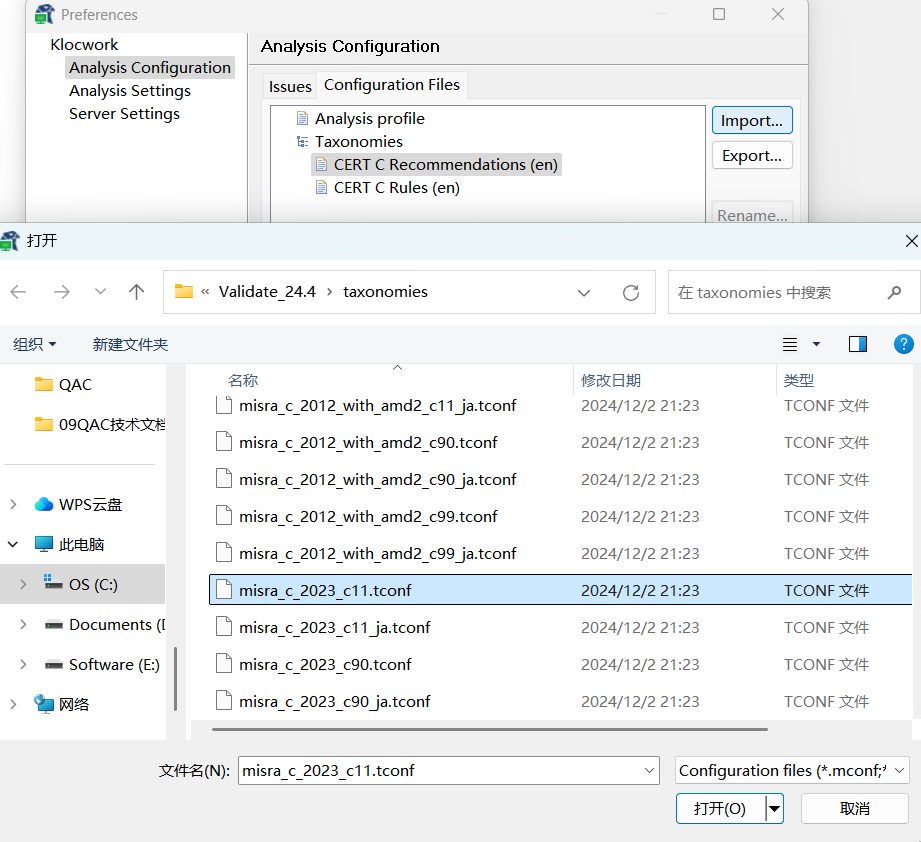
Task: Expand the address bar history dropdown
Action: (x=584, y=292)
